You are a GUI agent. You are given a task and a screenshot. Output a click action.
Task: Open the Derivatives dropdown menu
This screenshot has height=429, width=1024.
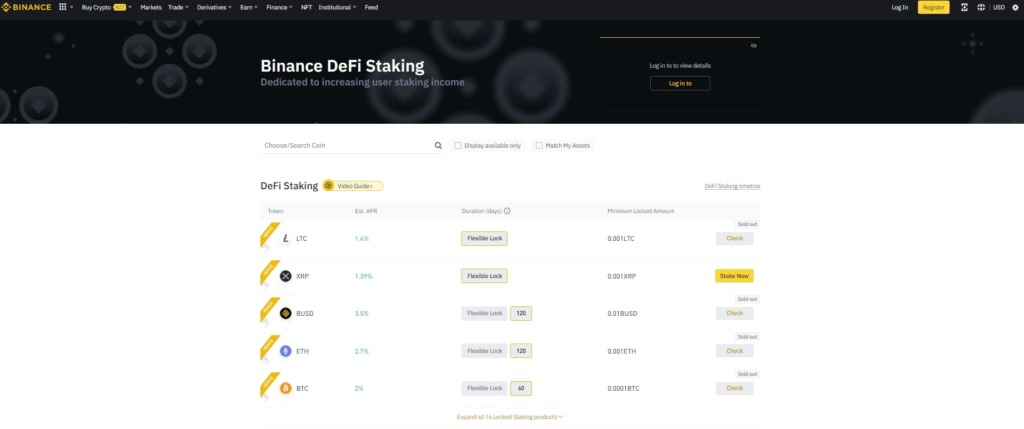coord(213,7)
